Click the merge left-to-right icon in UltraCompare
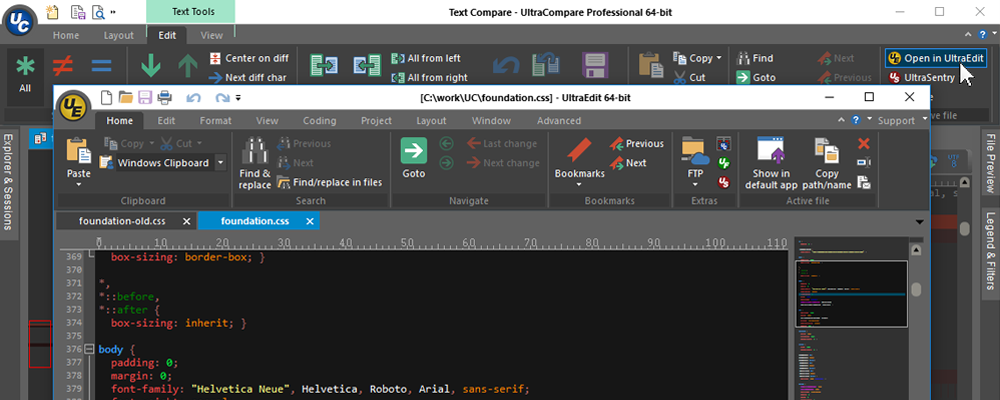Screen dimensions: 1000x400 click(x=324, y=66)
